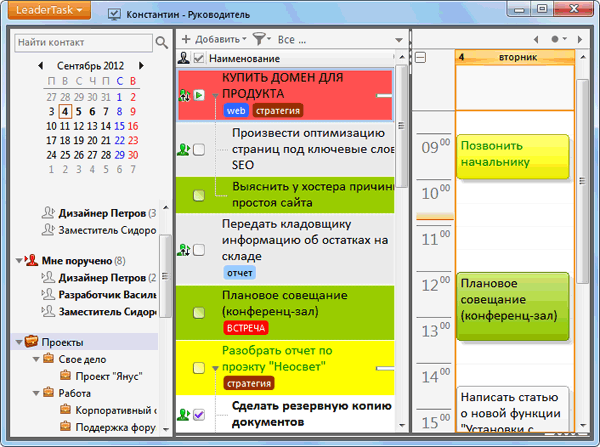Click the previous day arrow in schedule
The image size is (600, 447).
coord(536,39)
